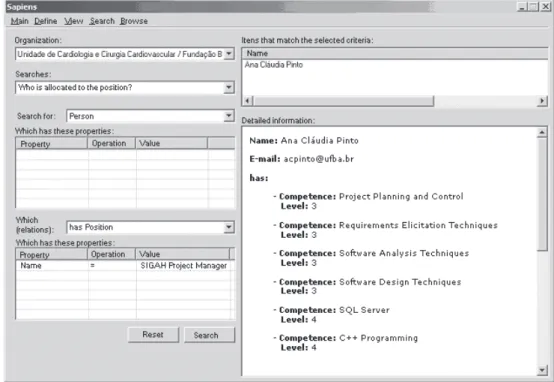554x382 pixels.
Task: Click Operation header in lower relations table
Action: 112,254
